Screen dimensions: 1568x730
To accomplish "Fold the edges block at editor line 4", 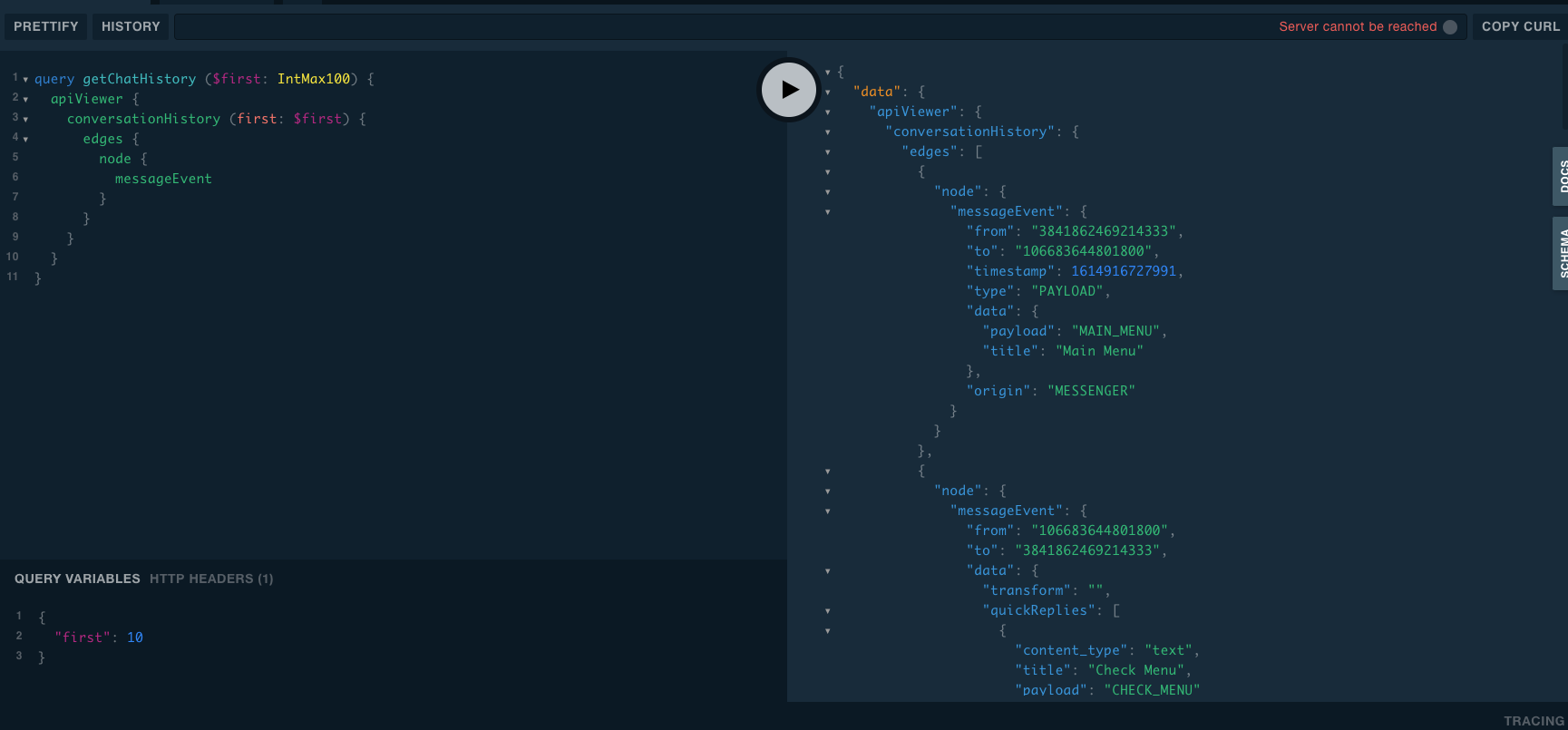I will (x=25, y=140).
